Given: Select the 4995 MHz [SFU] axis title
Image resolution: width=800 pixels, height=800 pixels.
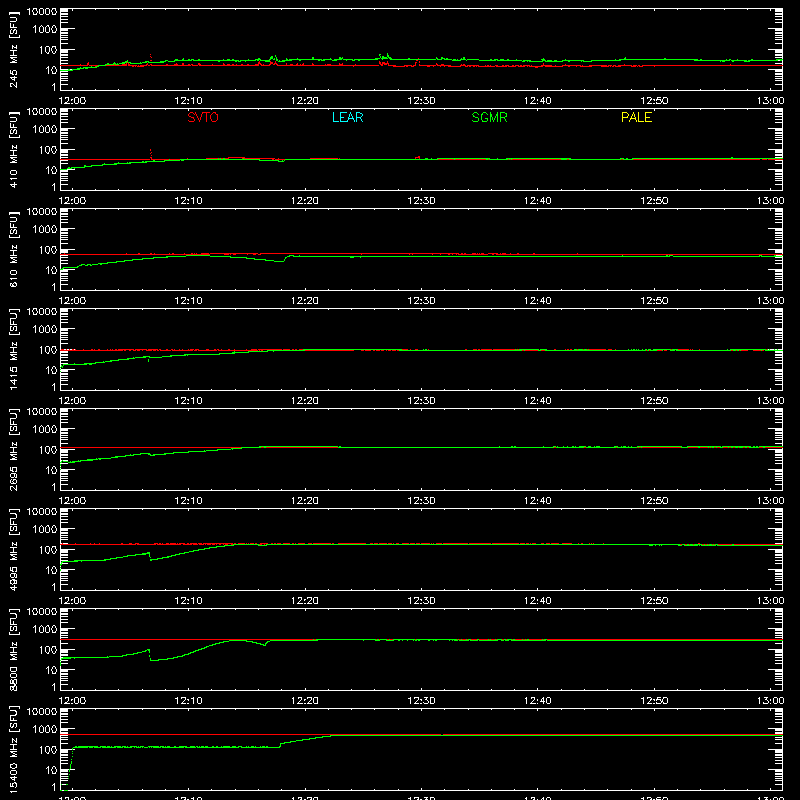Looking at the screenshot, I should tap(13, 549).
